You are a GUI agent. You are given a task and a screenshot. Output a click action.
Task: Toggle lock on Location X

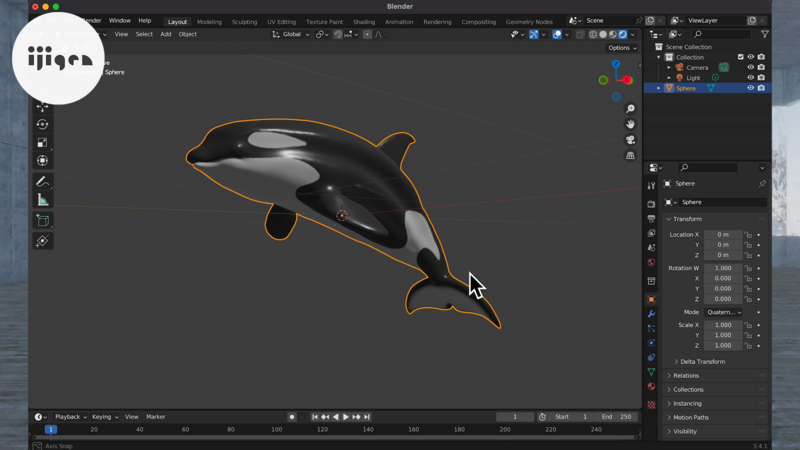tap(748, 235)
